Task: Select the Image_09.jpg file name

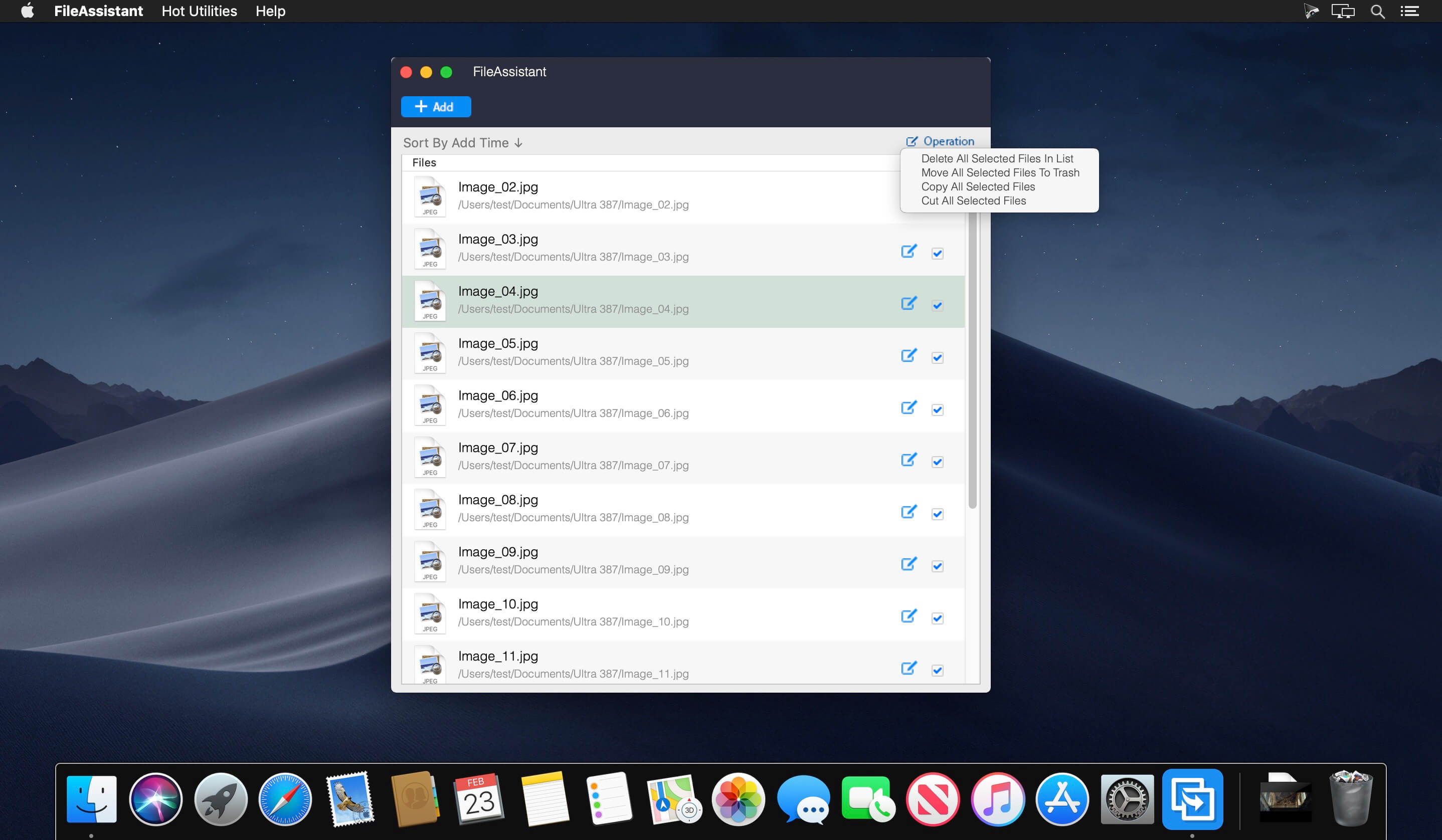Action: 498,552
